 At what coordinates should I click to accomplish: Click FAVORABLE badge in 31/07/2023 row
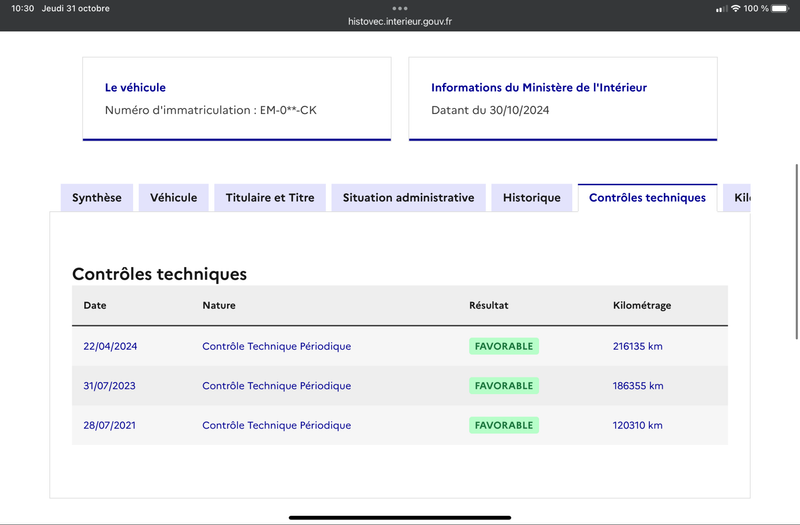tap(504, 386)
